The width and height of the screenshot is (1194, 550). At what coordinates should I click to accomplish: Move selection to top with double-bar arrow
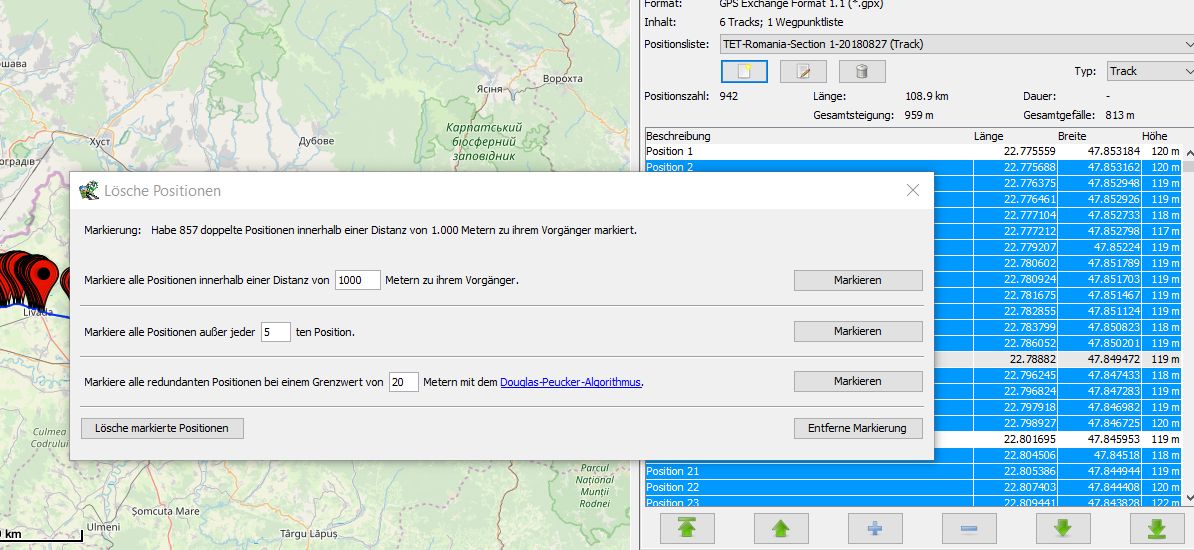687,528
